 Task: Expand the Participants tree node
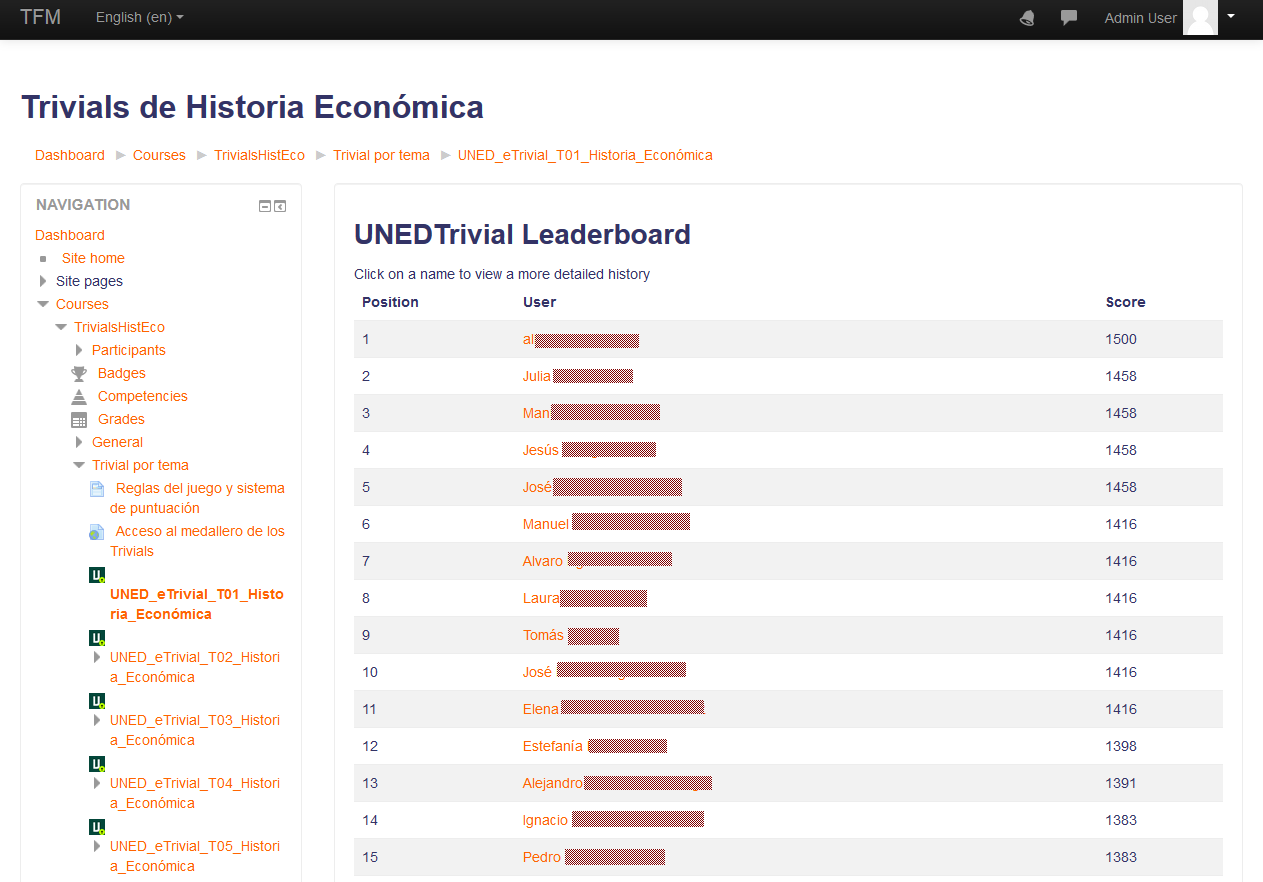click(80, 350)
